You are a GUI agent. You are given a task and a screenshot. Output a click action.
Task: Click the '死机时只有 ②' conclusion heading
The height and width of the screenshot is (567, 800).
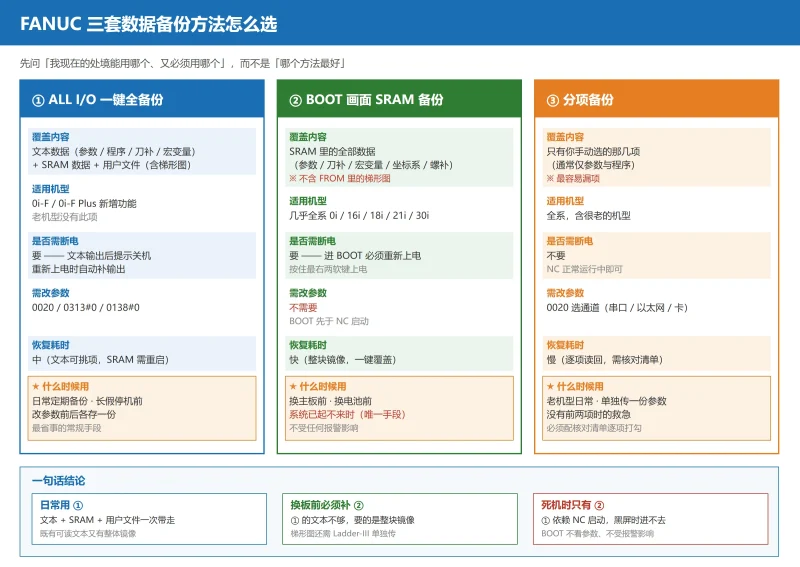click(573, 505)
